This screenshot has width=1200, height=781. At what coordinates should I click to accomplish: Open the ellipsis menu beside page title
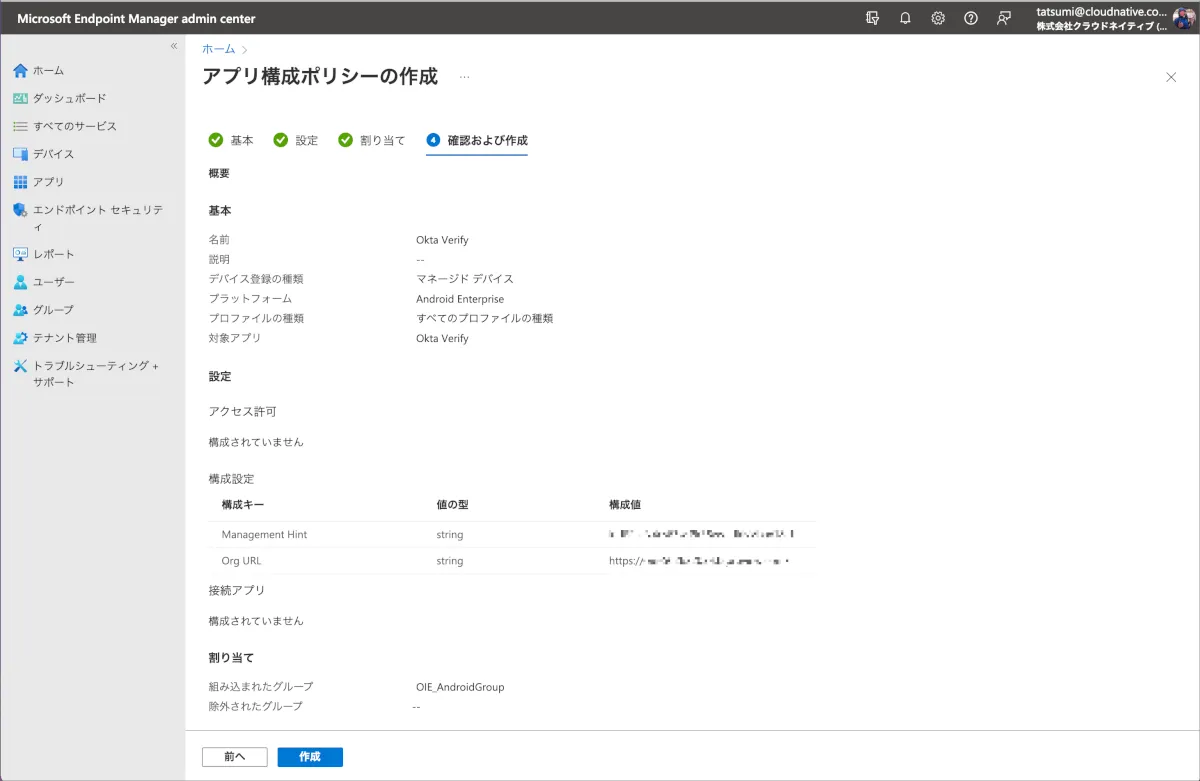(x=464, y=77)
